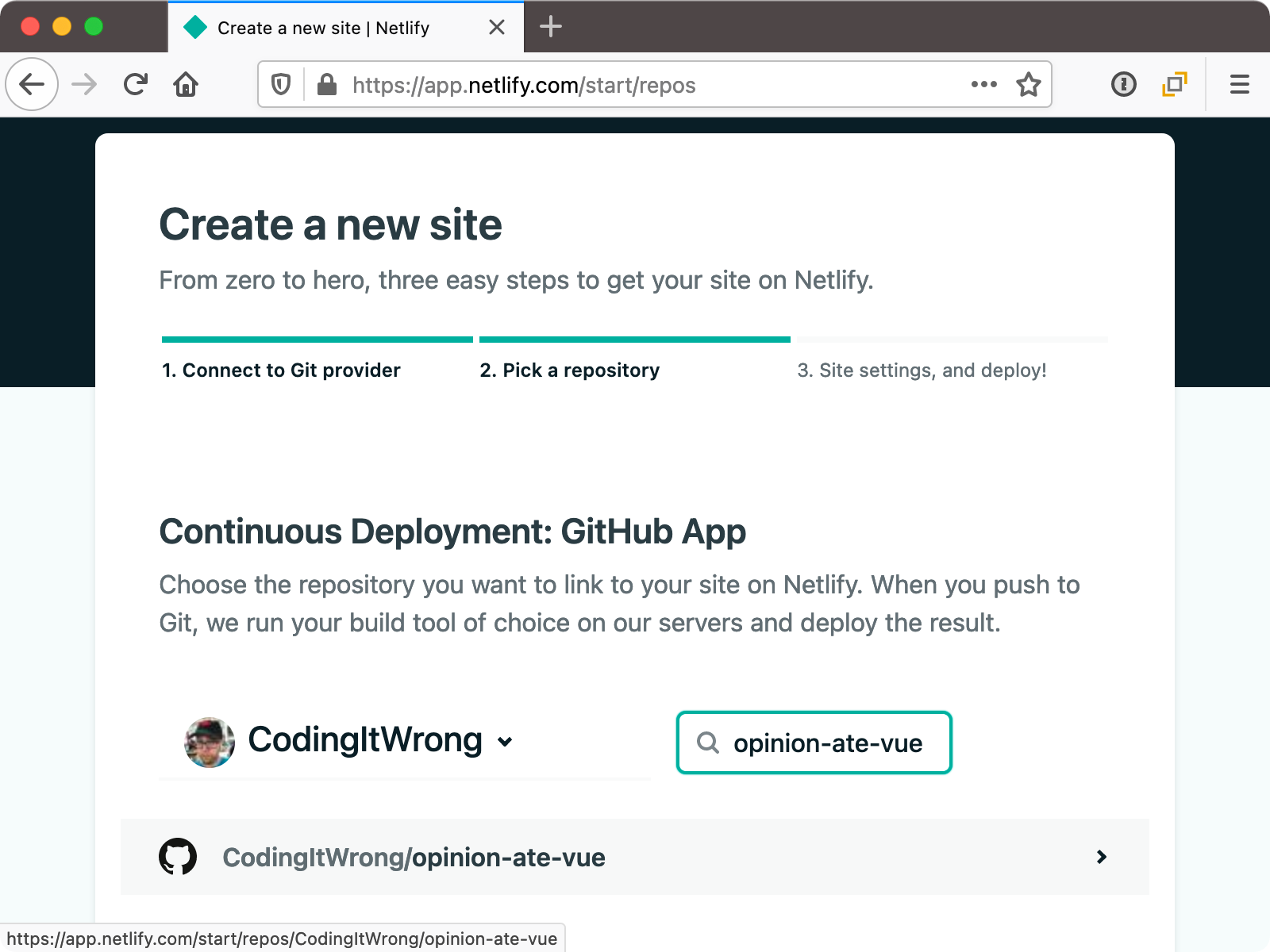1270x952 pixels.
Task: Open the tracking protection shield icon
Action: [281, 84]
